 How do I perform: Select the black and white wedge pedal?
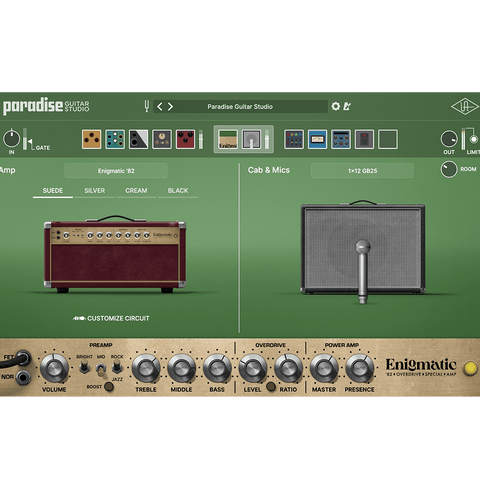[138, 139]
